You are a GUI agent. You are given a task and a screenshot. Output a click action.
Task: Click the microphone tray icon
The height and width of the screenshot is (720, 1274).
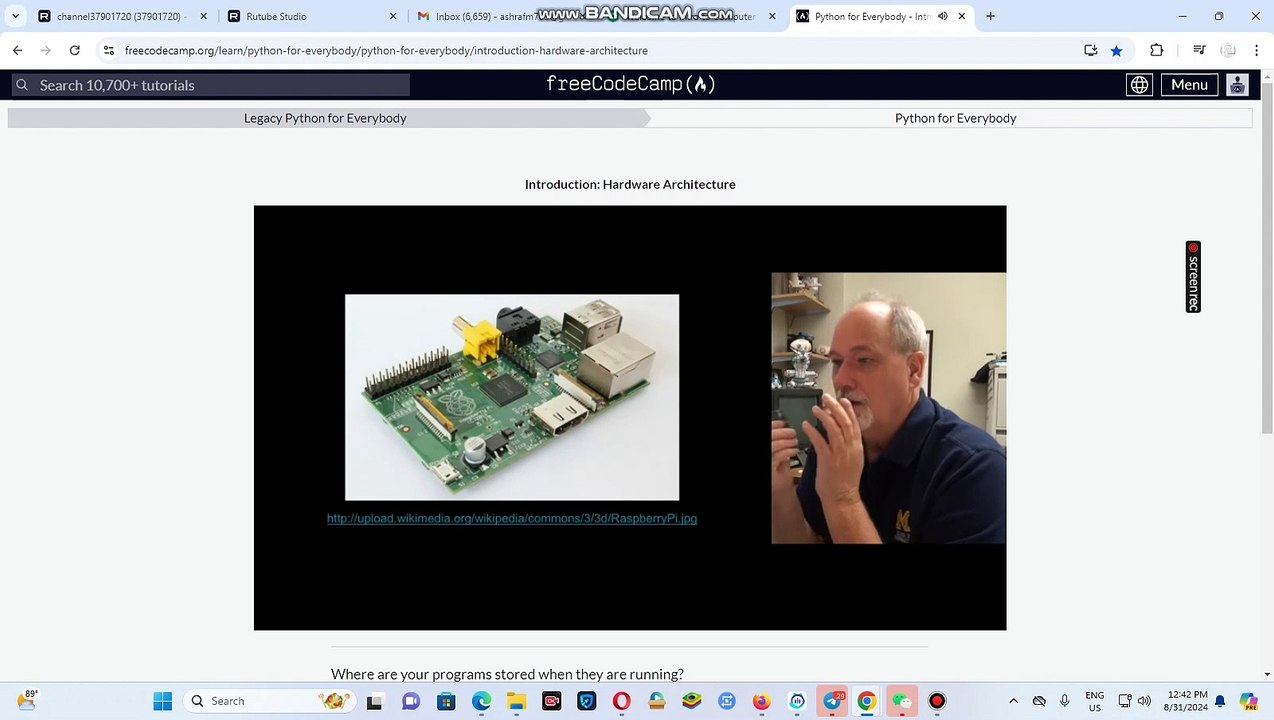(1065, 701)
